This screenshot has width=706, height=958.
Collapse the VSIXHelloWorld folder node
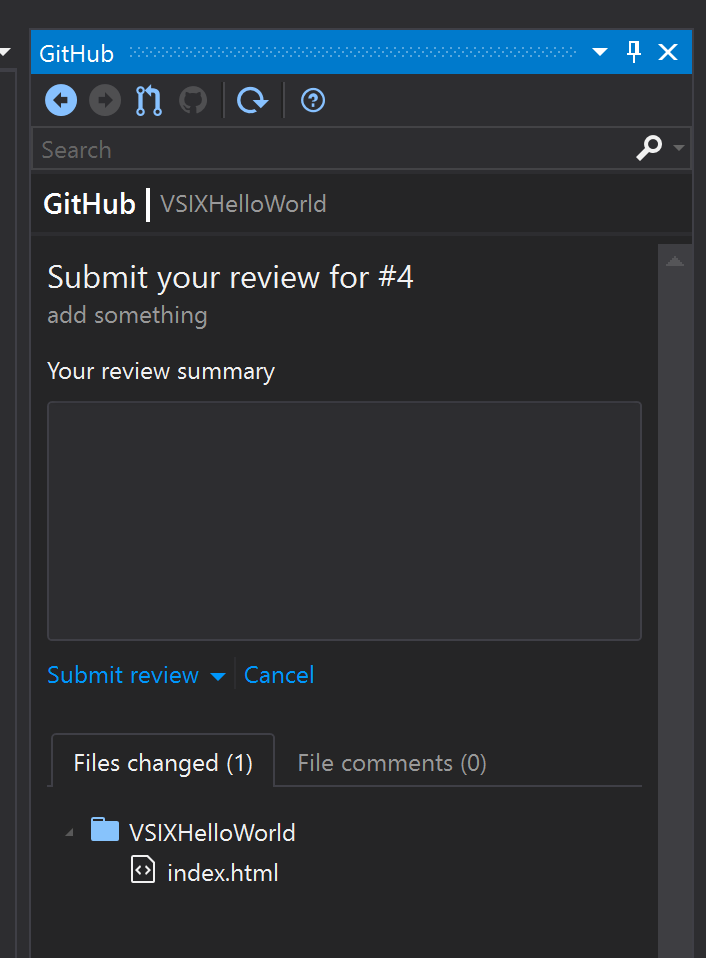[70, 832]
